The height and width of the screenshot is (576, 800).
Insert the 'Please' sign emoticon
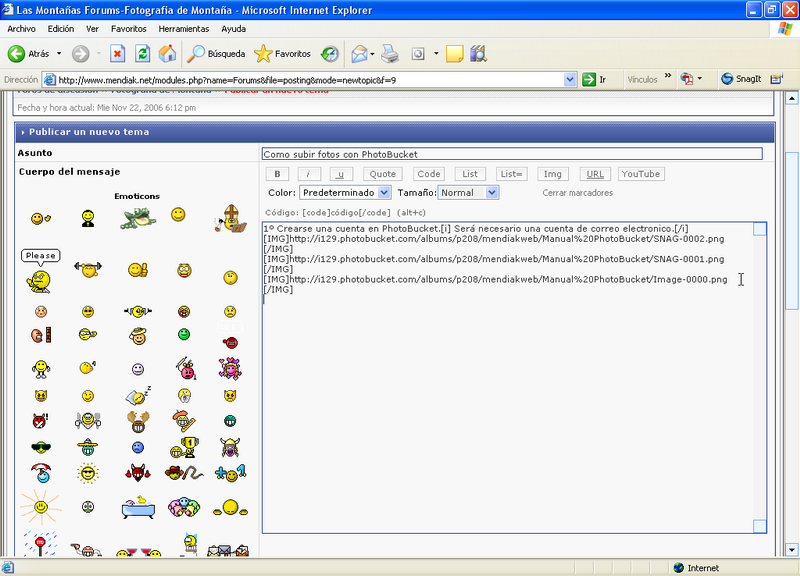(x=40, y=271)
